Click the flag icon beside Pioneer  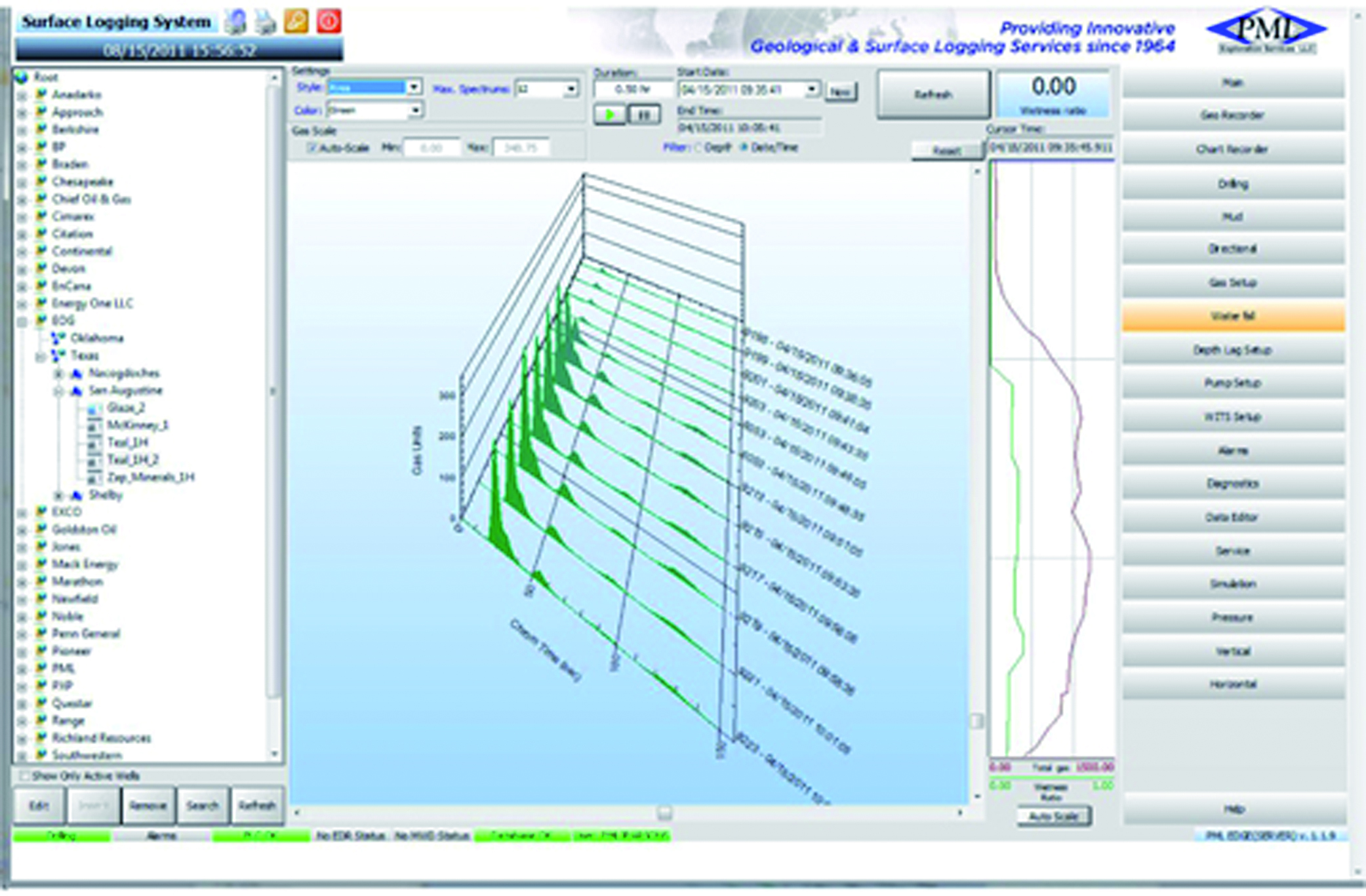(42, 651)
